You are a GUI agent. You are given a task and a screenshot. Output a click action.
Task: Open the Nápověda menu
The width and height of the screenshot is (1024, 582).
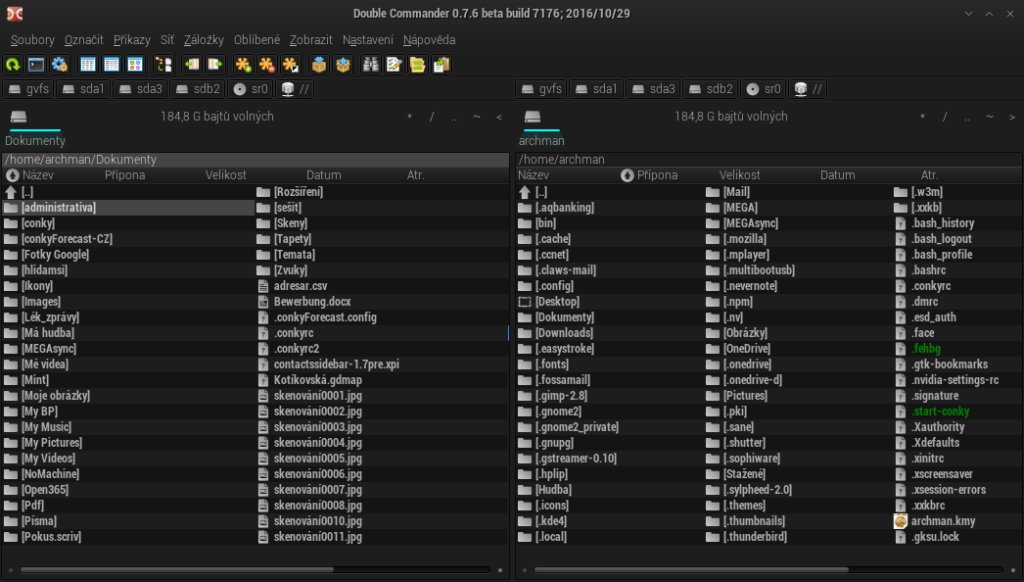[429, 40]
